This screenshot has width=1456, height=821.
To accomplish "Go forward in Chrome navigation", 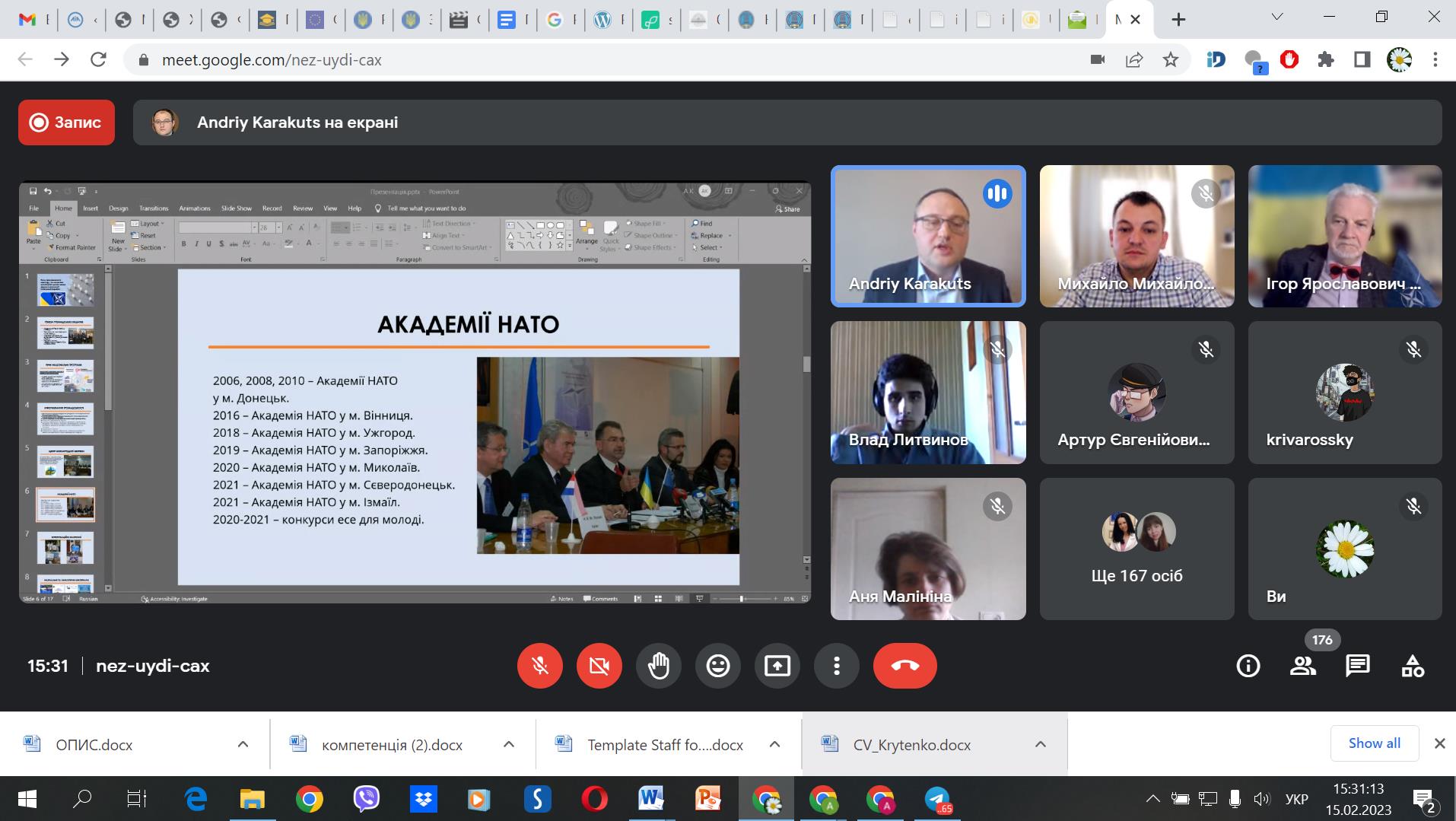I will click(62, 59).
